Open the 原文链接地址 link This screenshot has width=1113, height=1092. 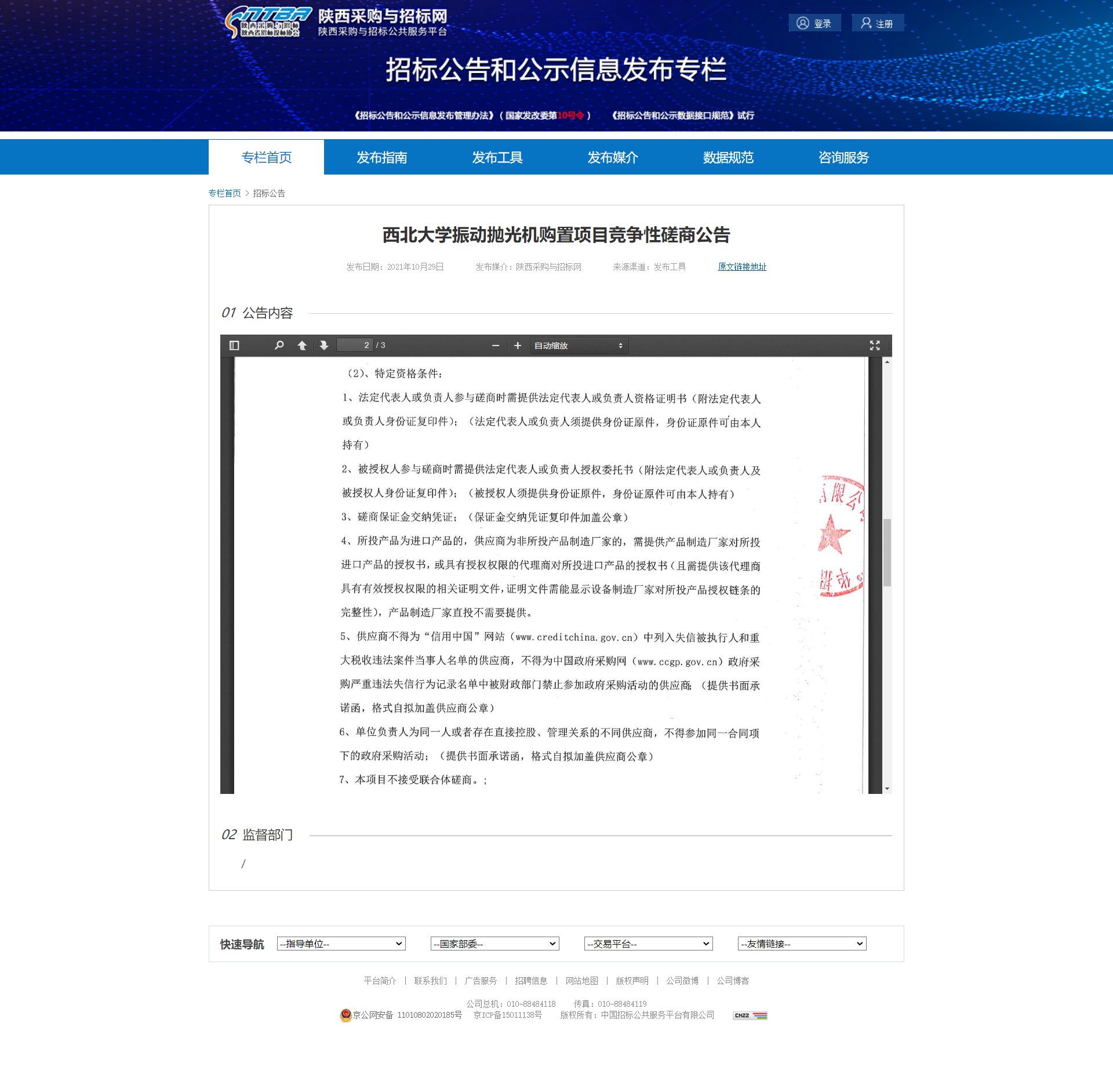[x=742, y=267]
